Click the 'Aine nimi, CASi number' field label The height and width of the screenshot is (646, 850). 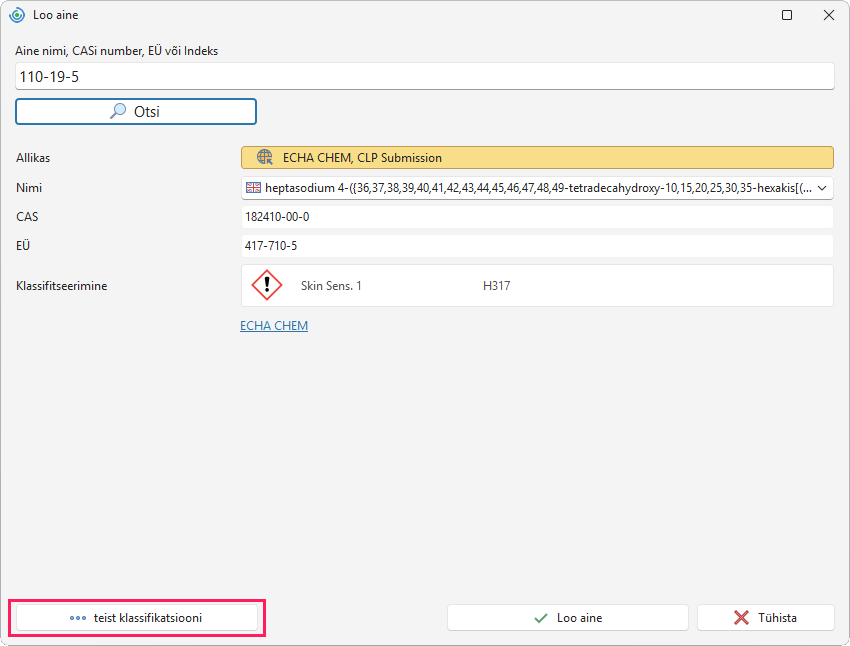[117, 51]
